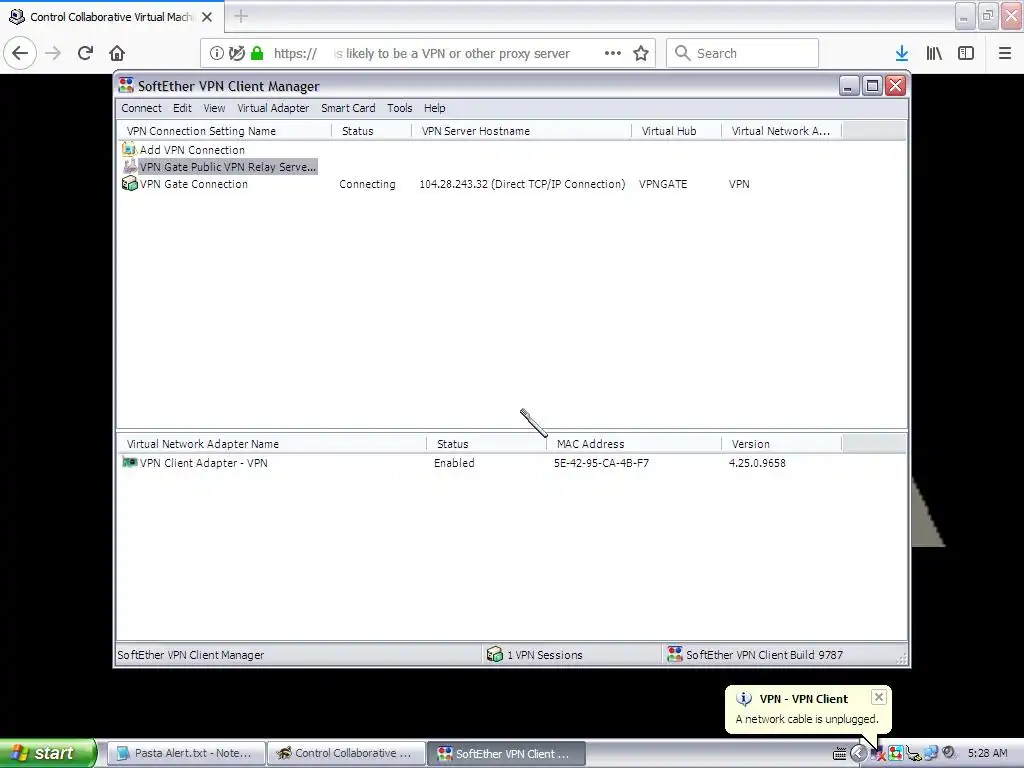The image size is (1024, 768).
Task: Click the VPNGATE hub cell
Action: [663, 184]
